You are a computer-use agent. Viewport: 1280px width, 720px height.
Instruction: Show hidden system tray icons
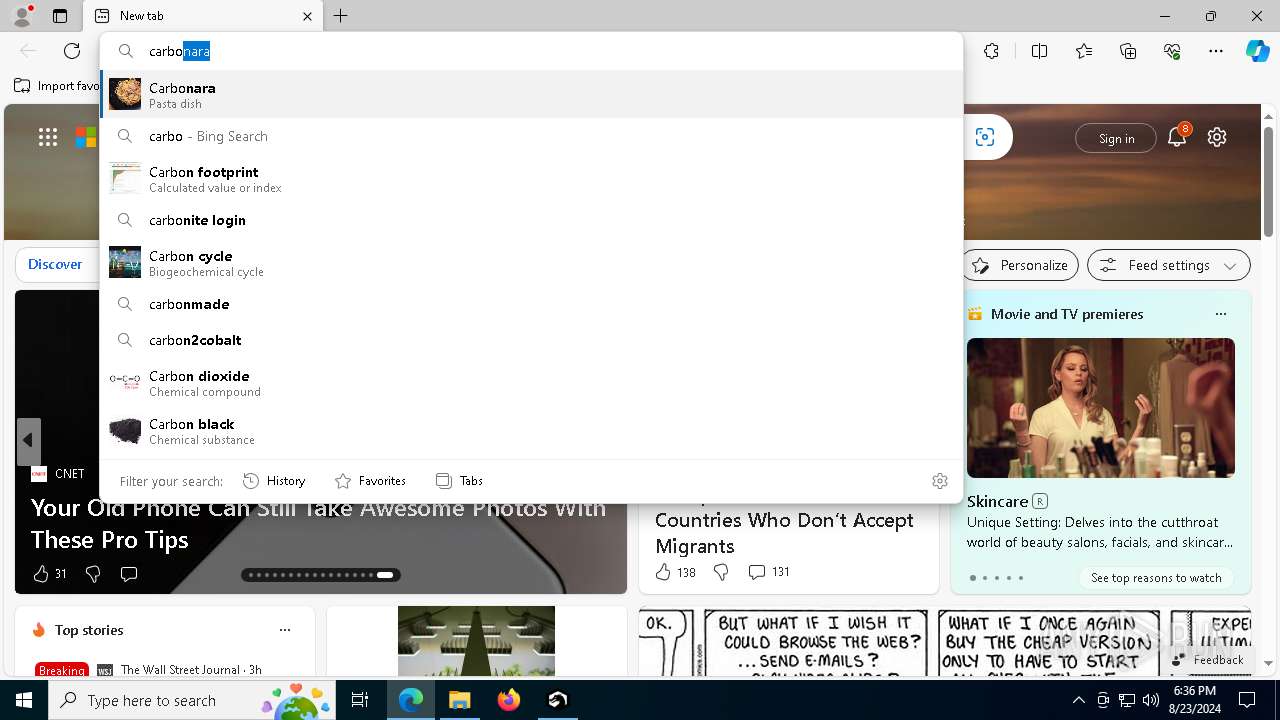pos(1078,700)
